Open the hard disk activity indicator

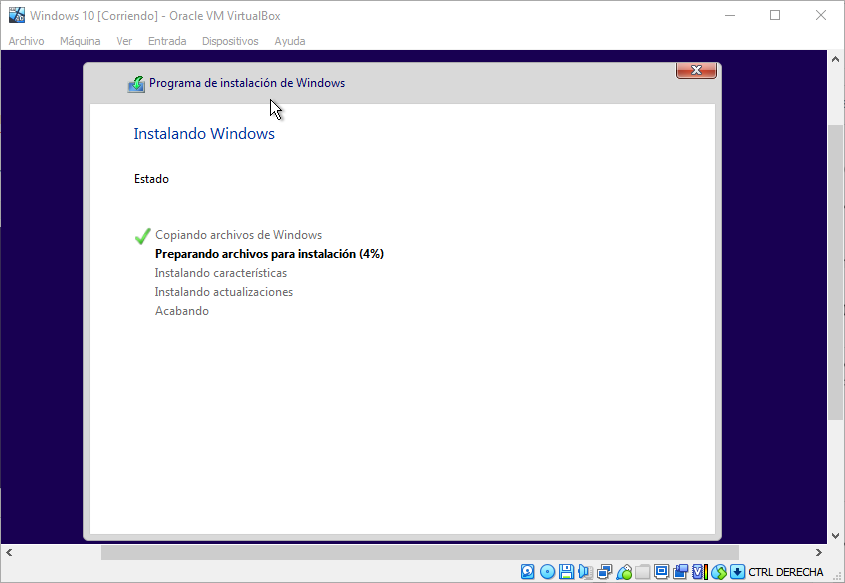(x=528, y=572)
